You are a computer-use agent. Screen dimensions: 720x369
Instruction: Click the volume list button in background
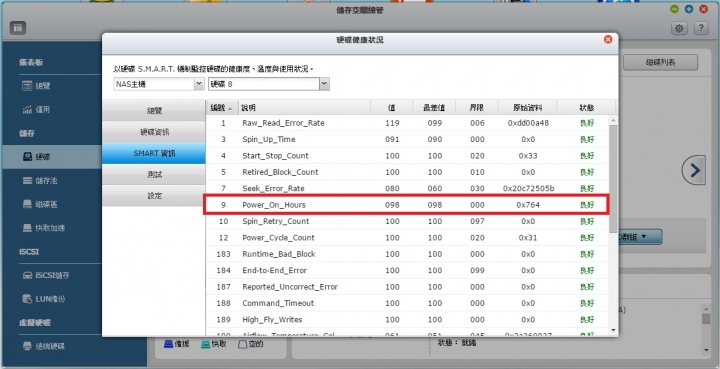pyautogui.click(x=660, y=62)
